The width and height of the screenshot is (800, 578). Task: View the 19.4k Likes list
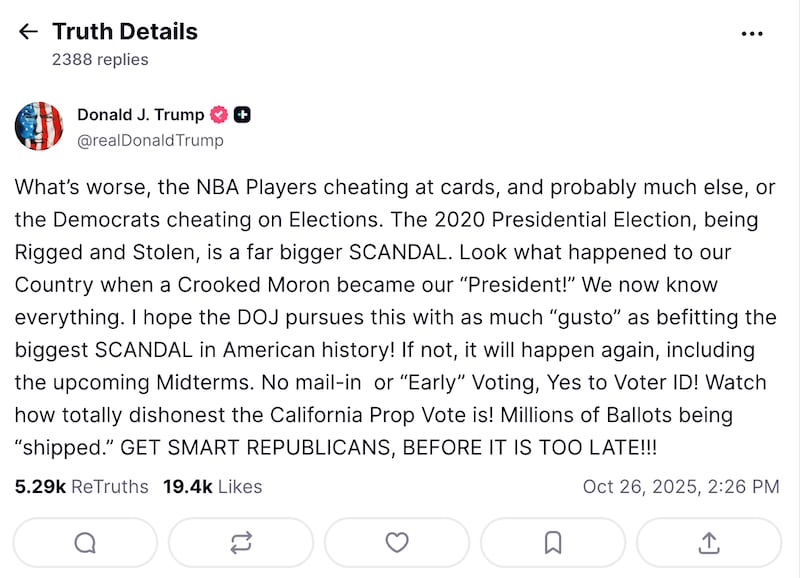tap(212, 487)
